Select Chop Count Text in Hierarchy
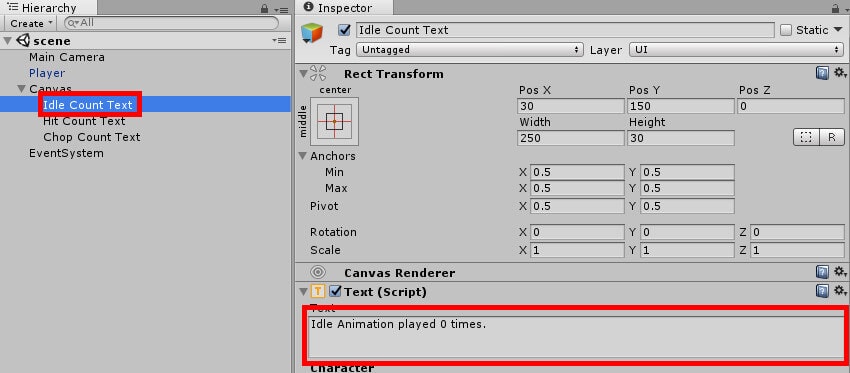850x373 pixels. 92,137
